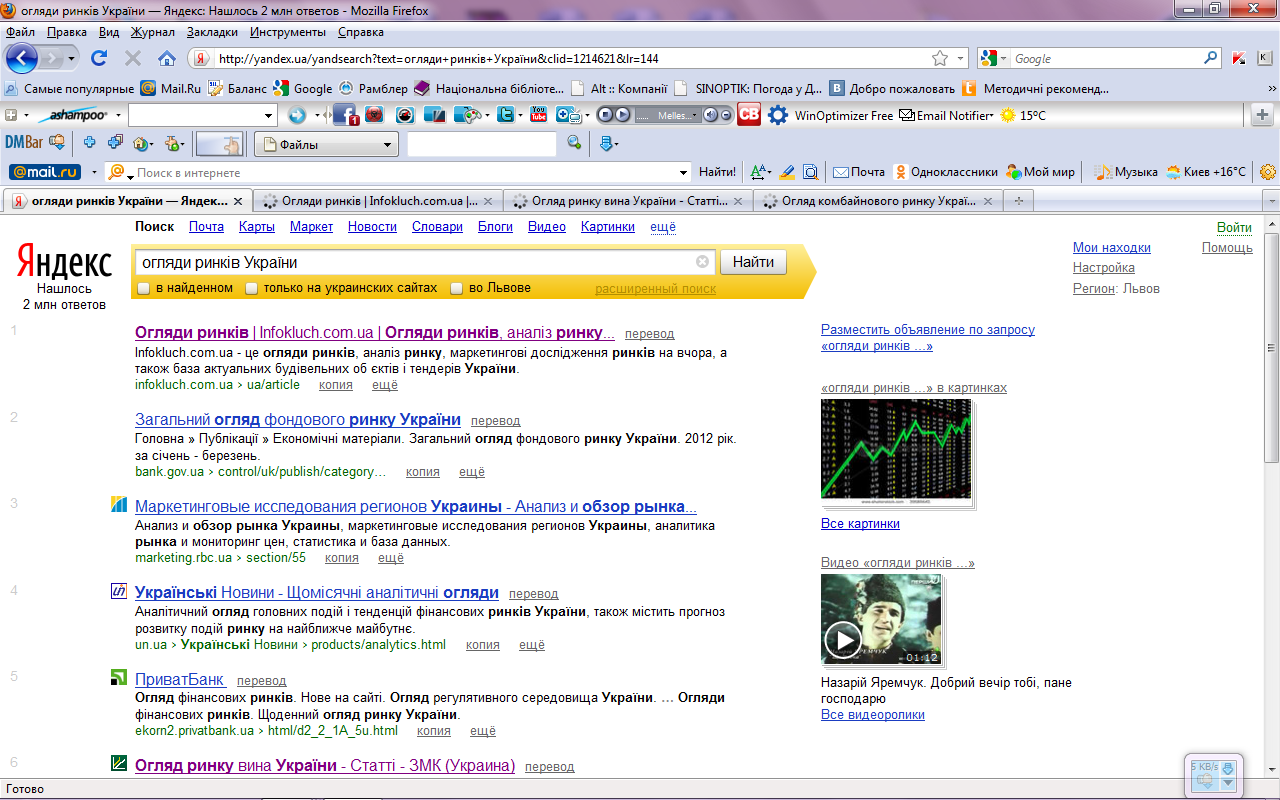This screenshot has width=1280, height=800.
Task: Open the Twitter icon in Ashampoo toolbar
Action: 507,115
